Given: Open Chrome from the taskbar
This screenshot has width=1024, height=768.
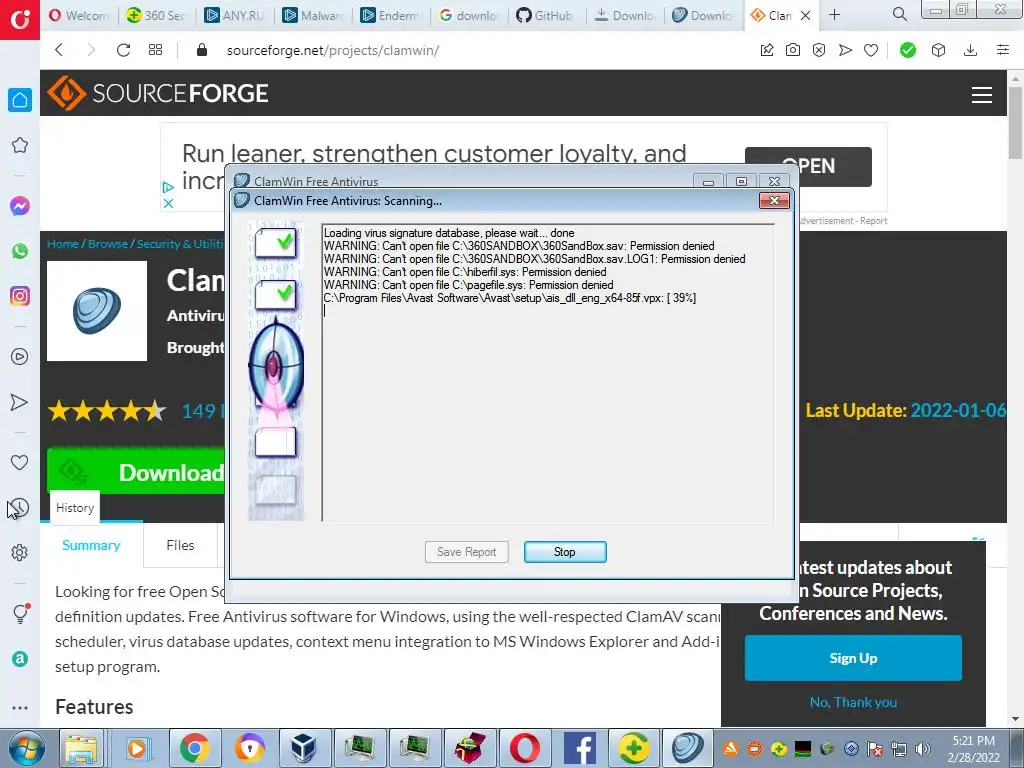Looking at the screenshot, I should click(x=194, y=748).
